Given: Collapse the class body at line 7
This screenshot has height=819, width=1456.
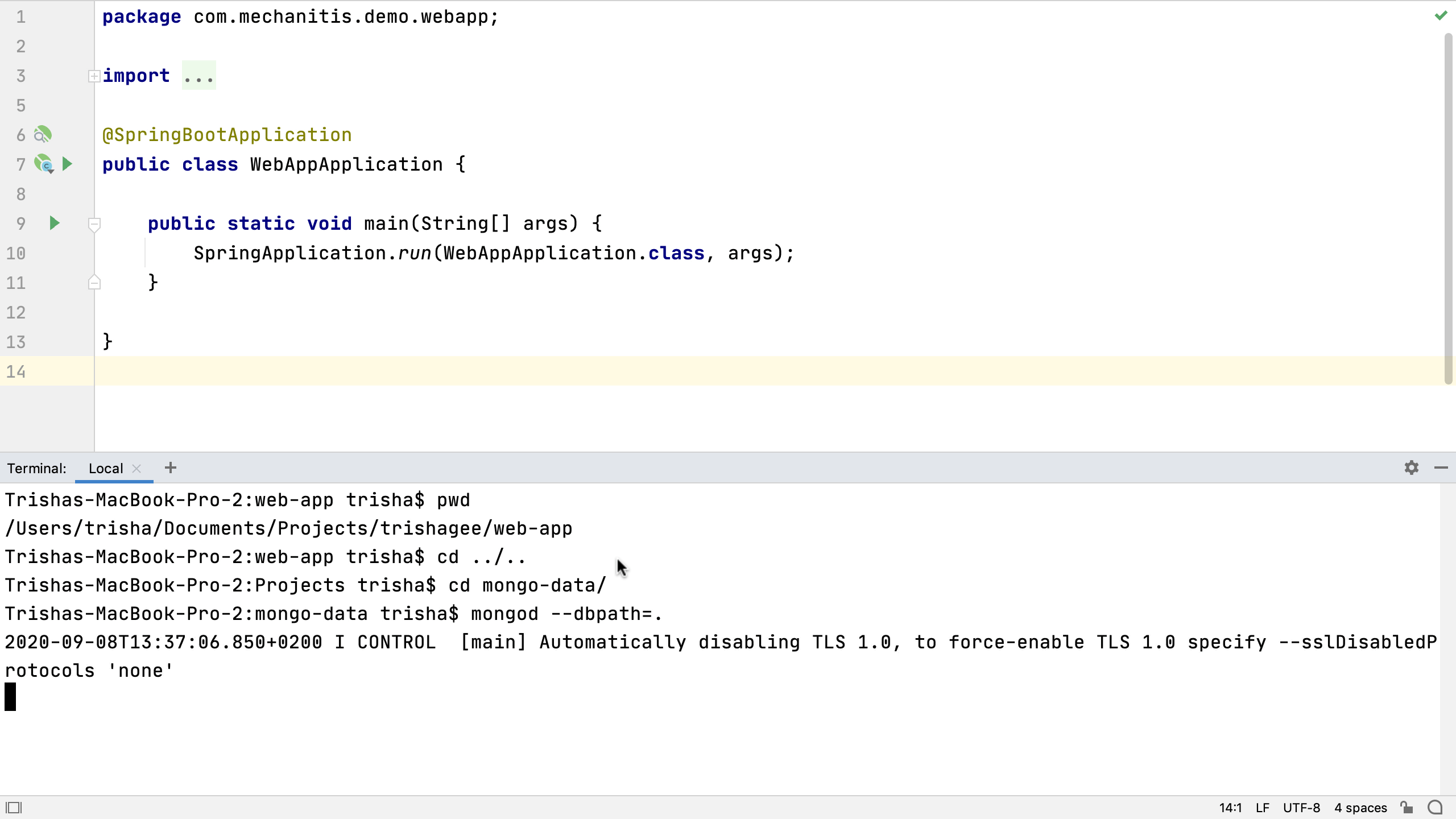Looking at the screenshot, I should [93, 164].
